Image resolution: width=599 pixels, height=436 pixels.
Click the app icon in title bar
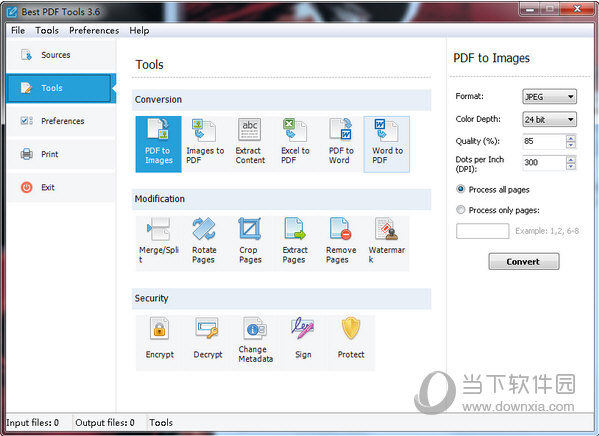click(12, 12)
